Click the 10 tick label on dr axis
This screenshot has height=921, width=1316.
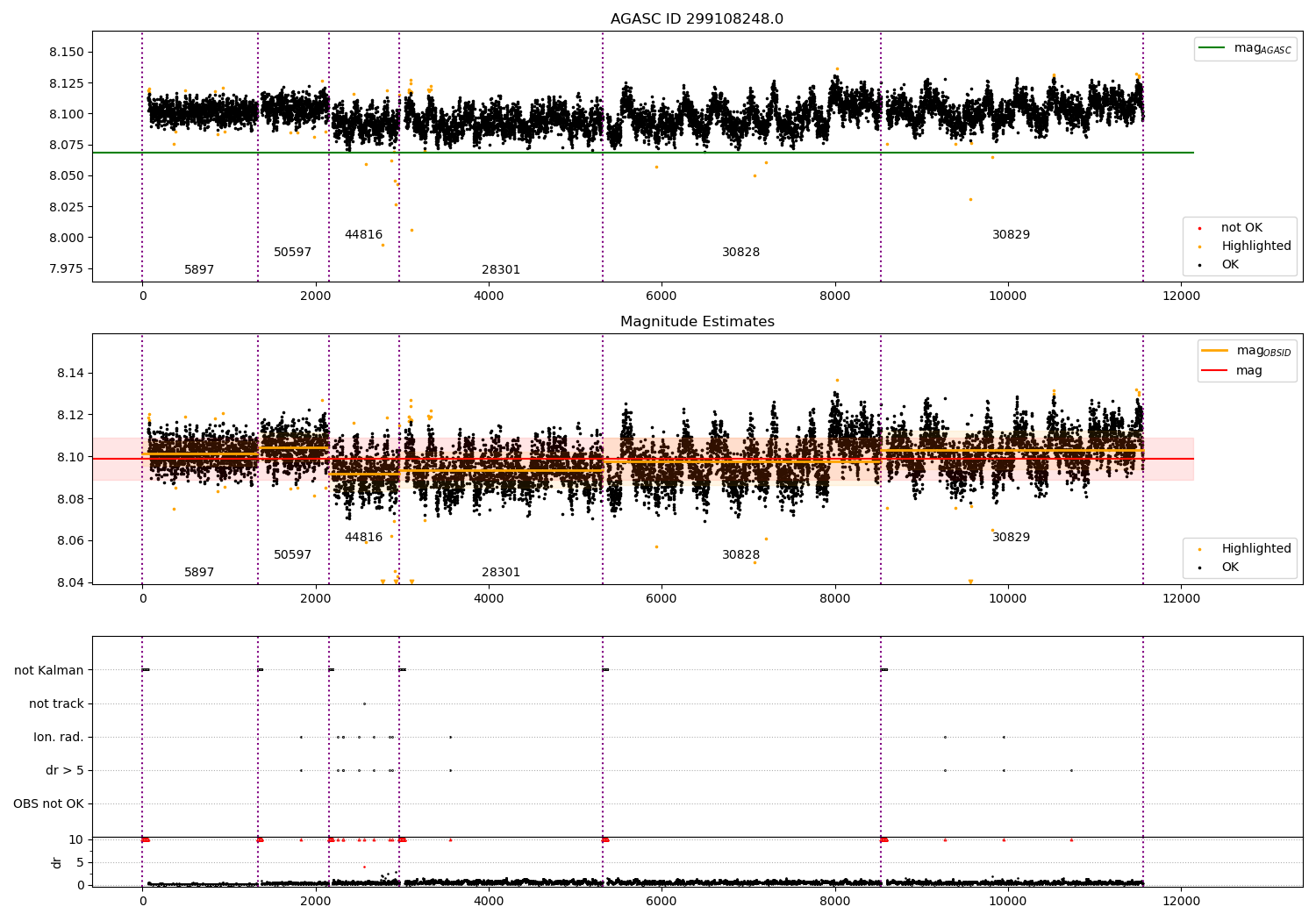[76, 840]
